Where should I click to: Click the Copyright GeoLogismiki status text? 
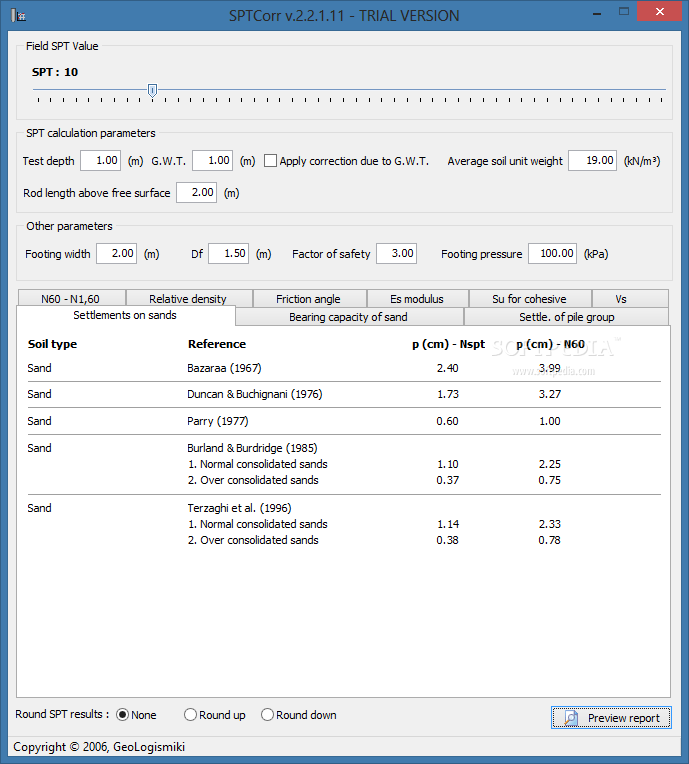(99, 746)
